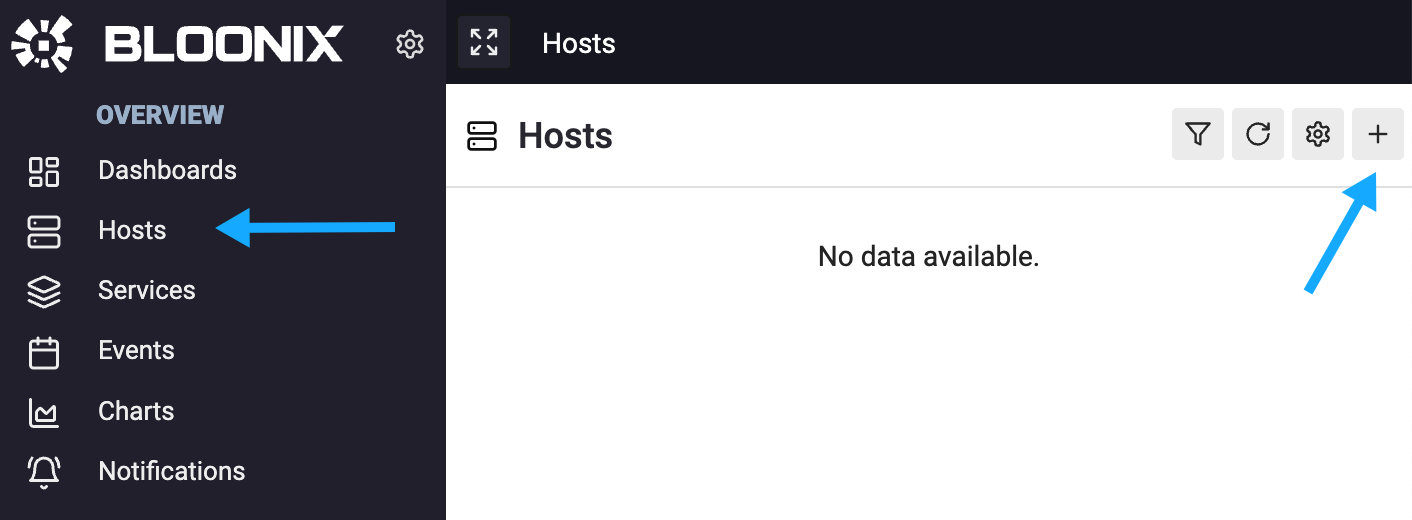Select Hosts in the sidebar menu
The width and height of the screenshot is (1412, 520).
132,230
